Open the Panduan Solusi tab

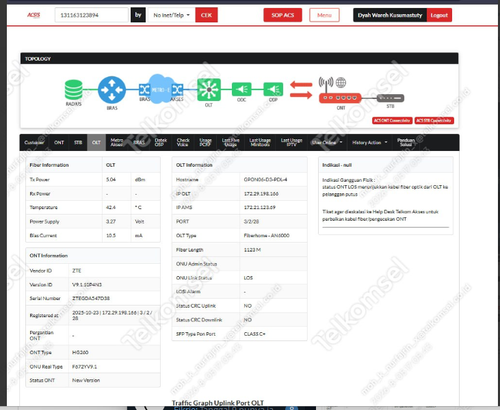coord(406,142)
